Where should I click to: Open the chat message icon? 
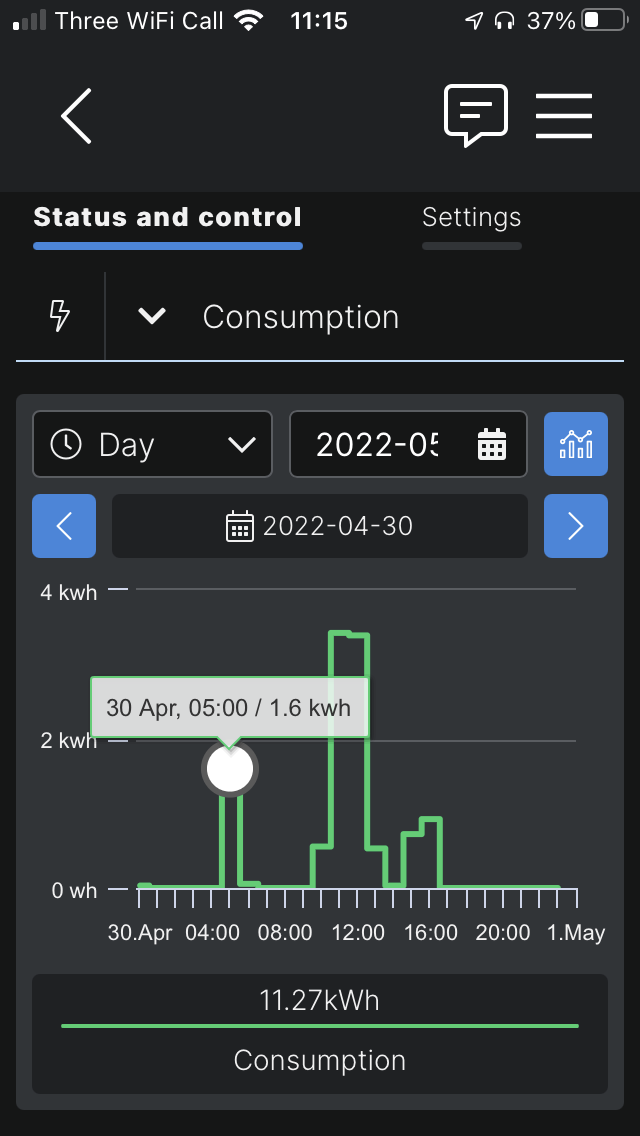[475, 115]
